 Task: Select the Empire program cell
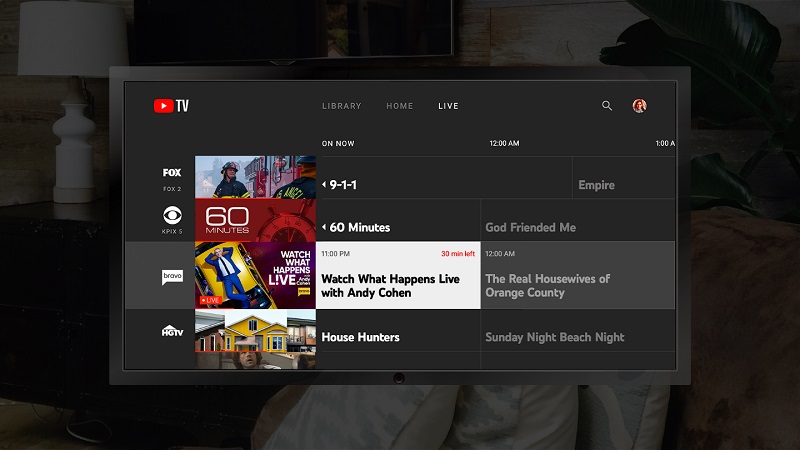click(624, 178)
